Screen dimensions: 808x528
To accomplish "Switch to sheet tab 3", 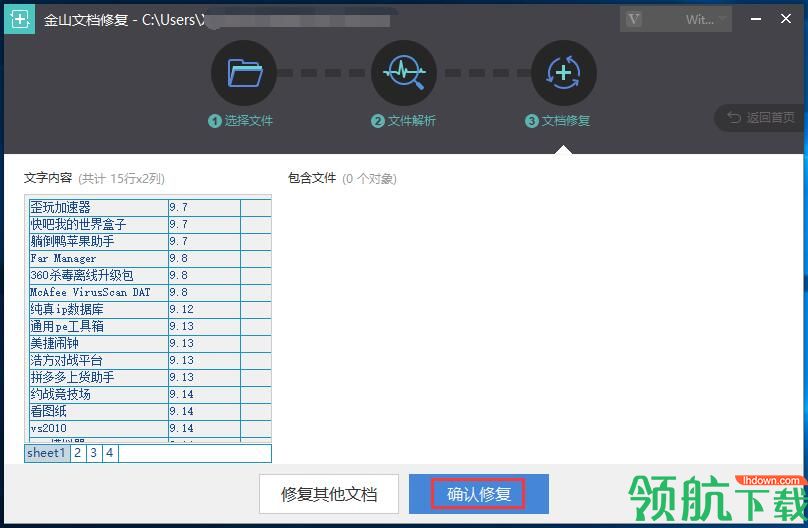I will [94, 453].
